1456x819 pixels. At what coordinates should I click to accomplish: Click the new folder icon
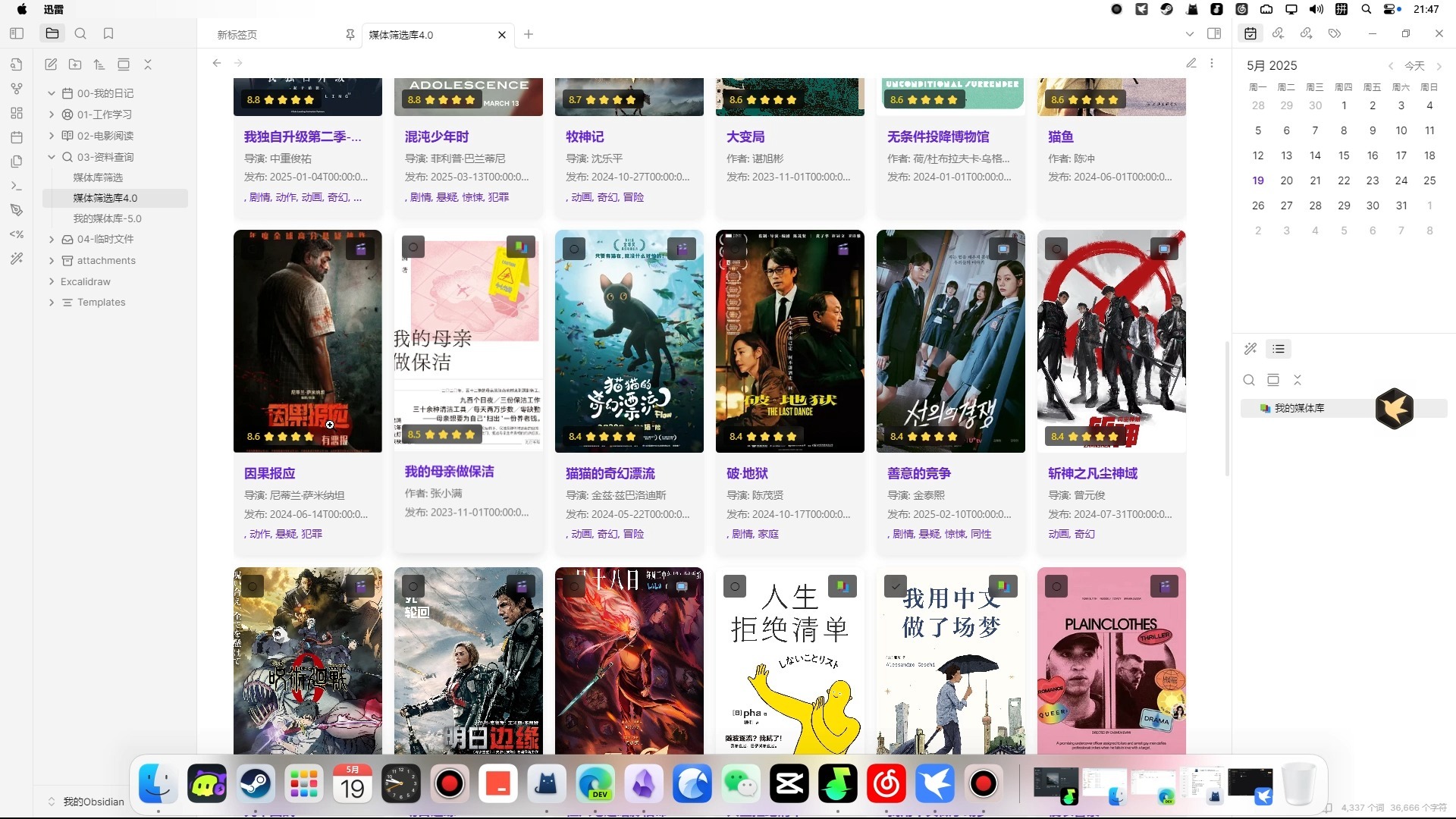pyautogui.click(x=75, y=64)
